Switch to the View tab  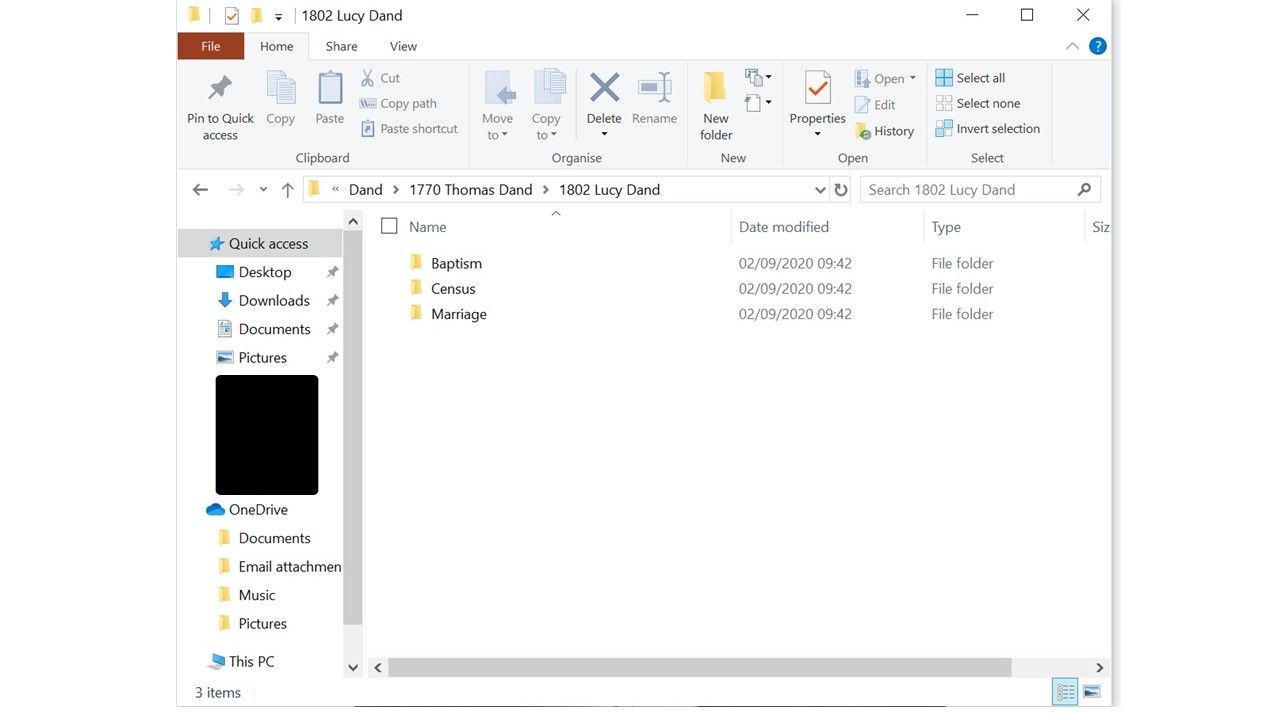pos(403,45)
